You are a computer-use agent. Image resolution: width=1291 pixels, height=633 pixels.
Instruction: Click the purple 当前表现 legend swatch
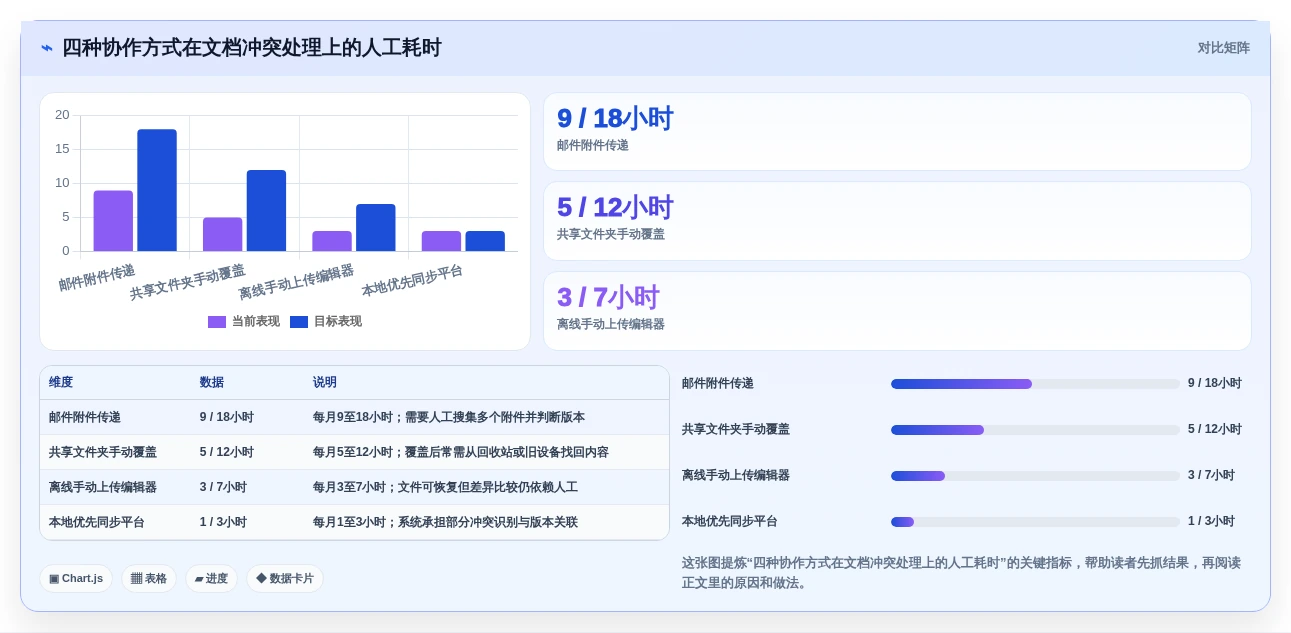[217, 322]
